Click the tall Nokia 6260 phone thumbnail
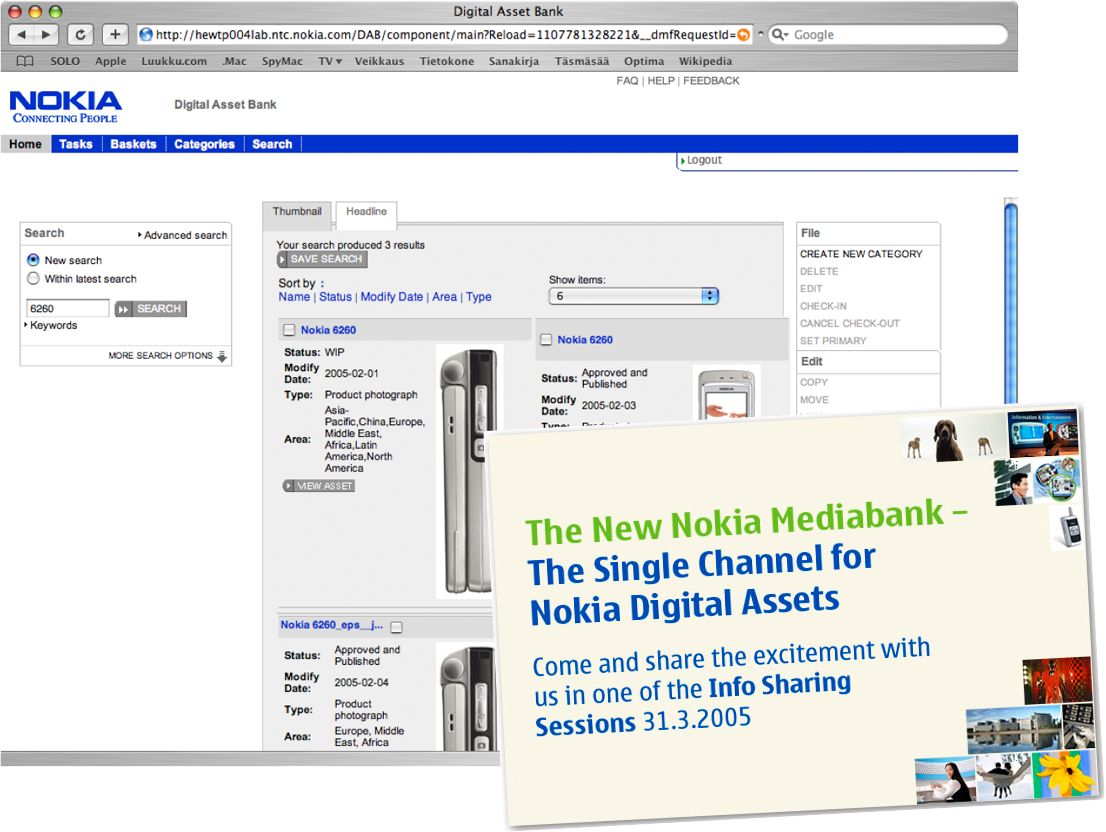1106x832 pixels. click(468, 471)
